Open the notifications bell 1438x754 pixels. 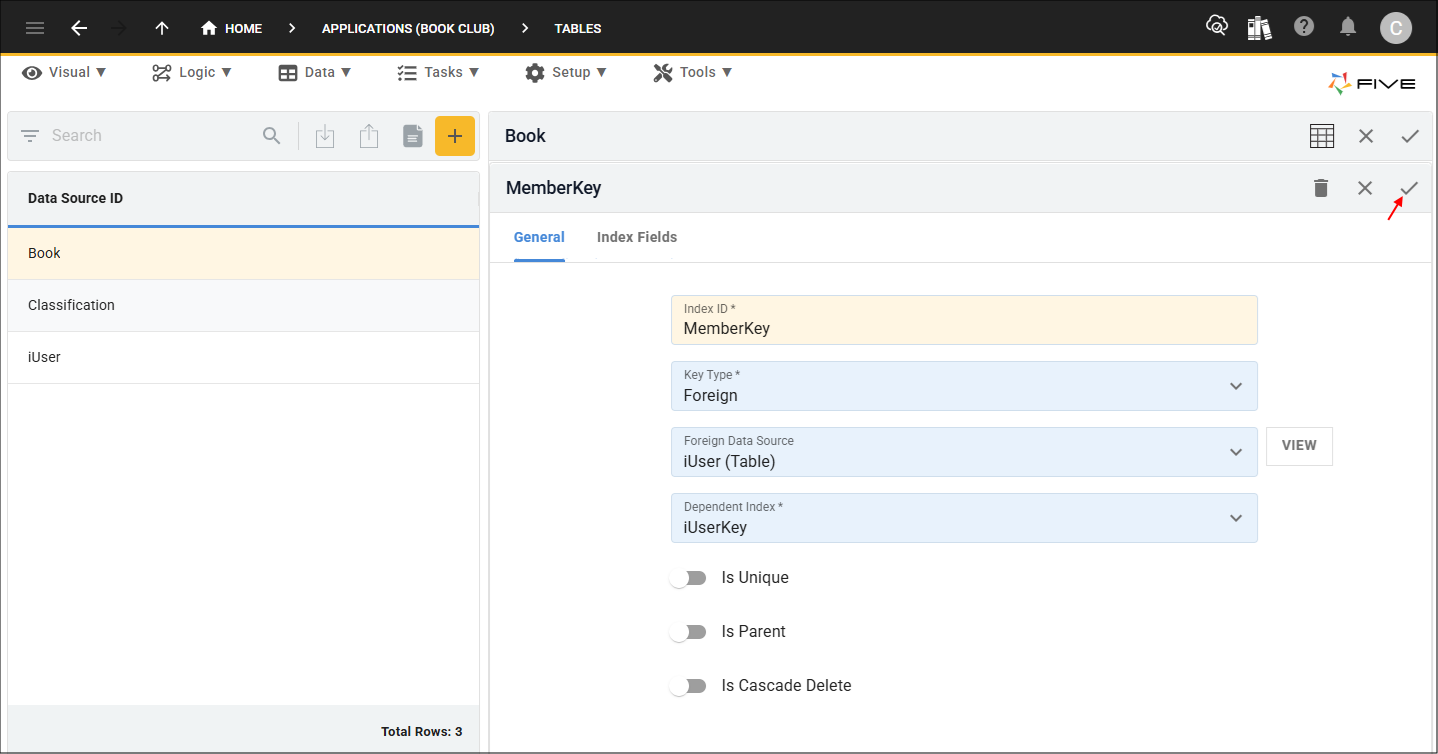[1348, 27]
